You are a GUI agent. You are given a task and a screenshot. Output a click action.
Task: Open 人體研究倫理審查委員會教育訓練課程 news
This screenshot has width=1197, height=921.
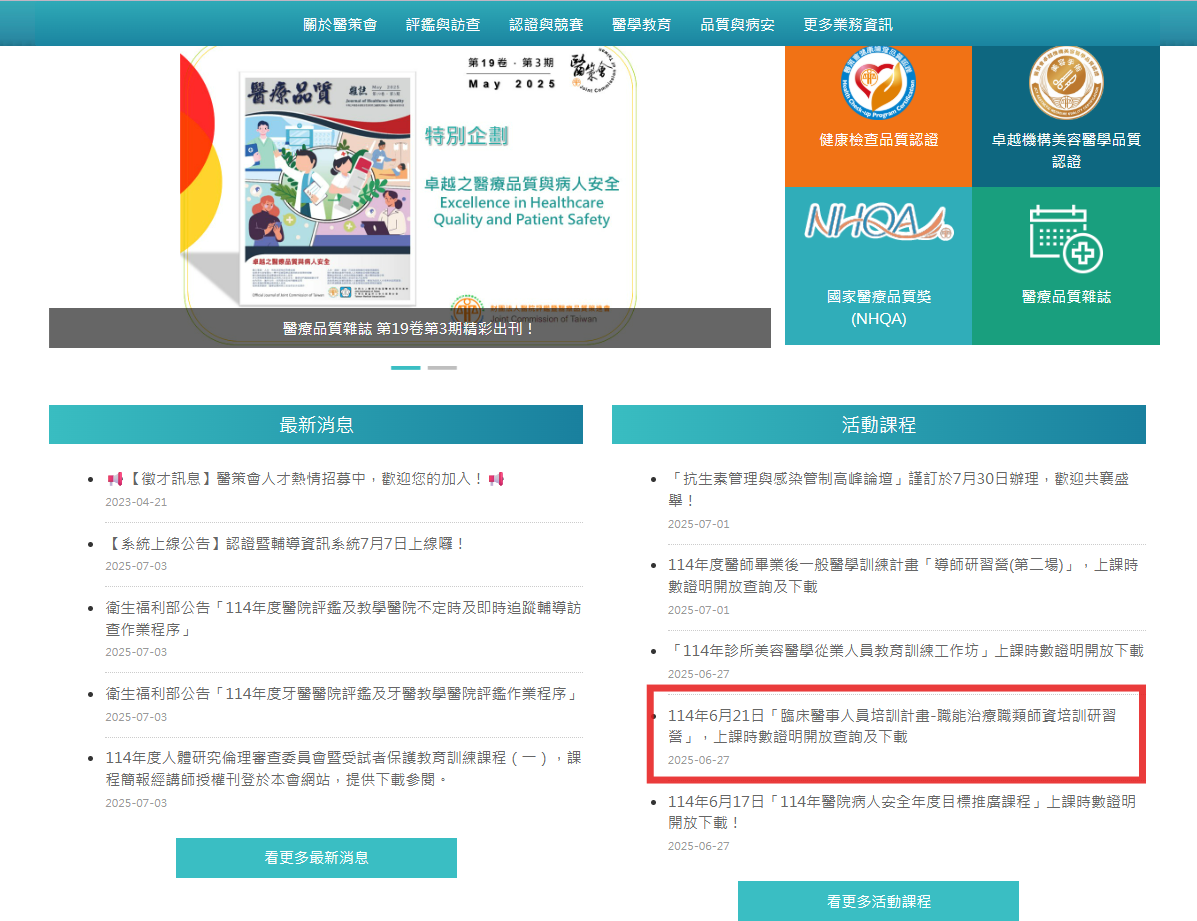pos(344,768)
